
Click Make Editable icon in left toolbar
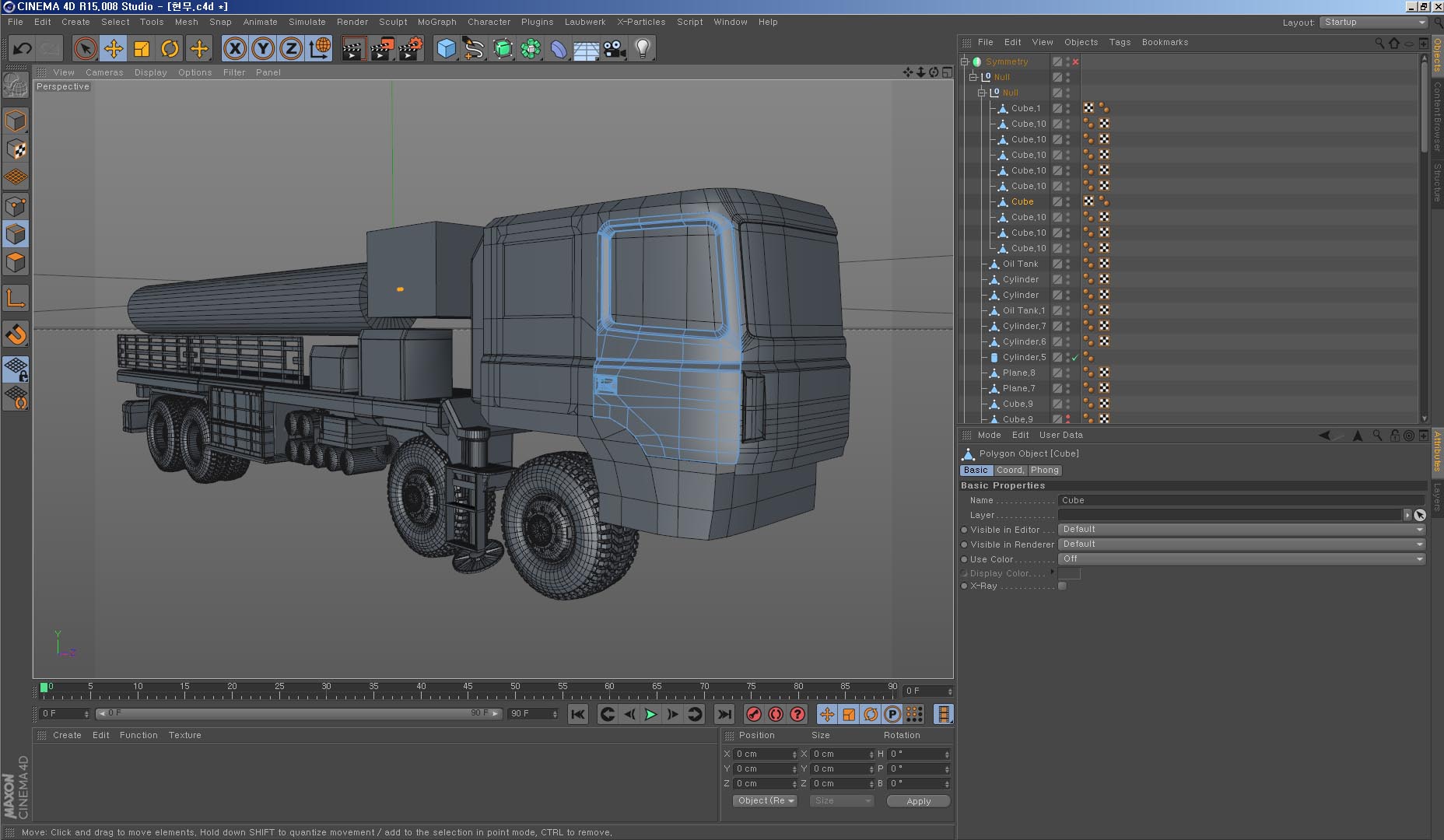click(x=16, y=85)
